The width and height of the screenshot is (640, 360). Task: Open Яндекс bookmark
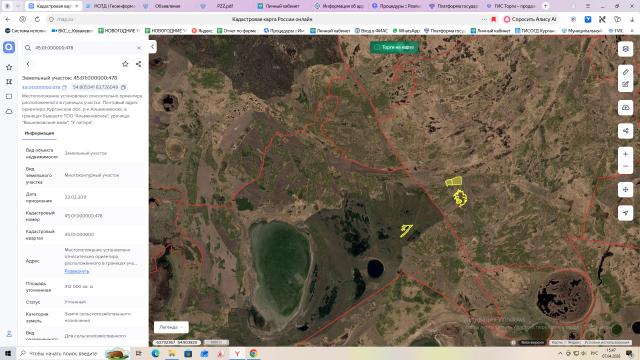coord(202,31)
